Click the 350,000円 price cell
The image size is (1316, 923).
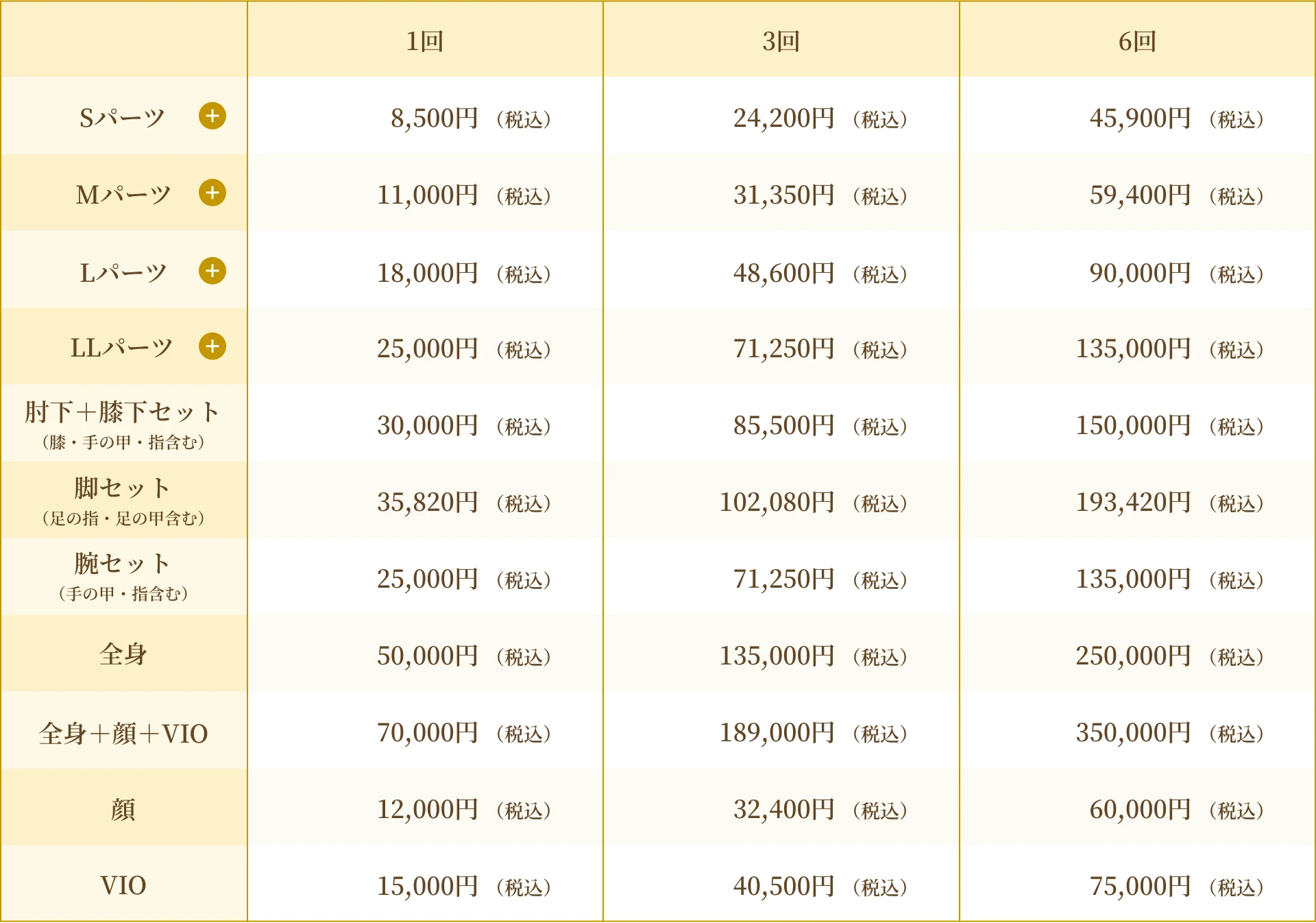point(1133,732)
